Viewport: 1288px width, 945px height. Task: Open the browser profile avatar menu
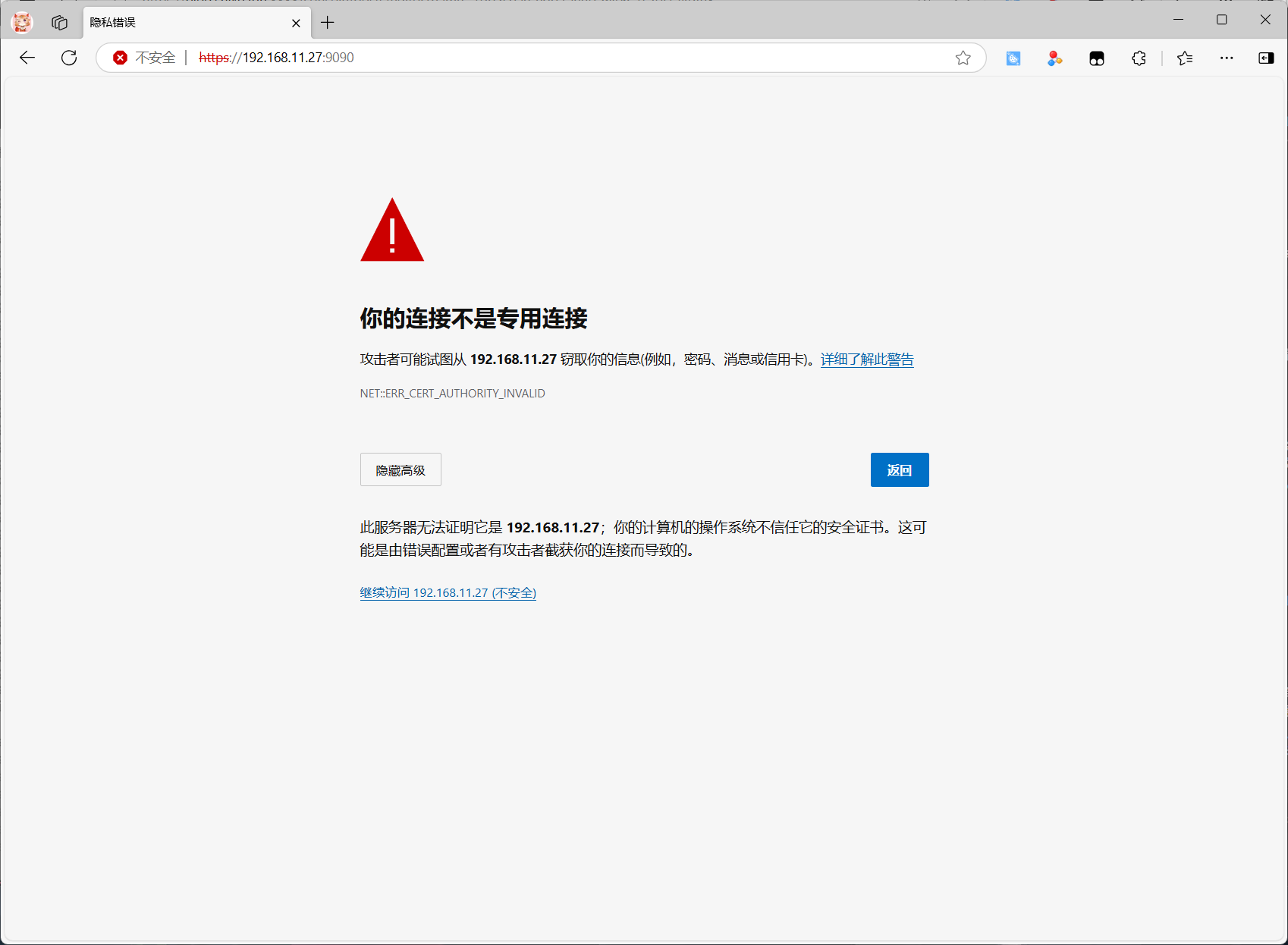point(22,22)
